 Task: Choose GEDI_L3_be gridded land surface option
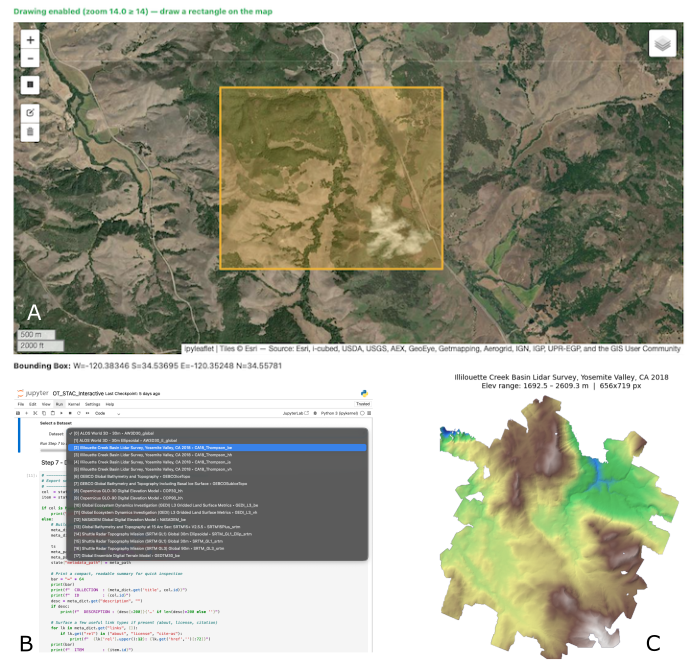pyautogui.click(x=217, y=505)
